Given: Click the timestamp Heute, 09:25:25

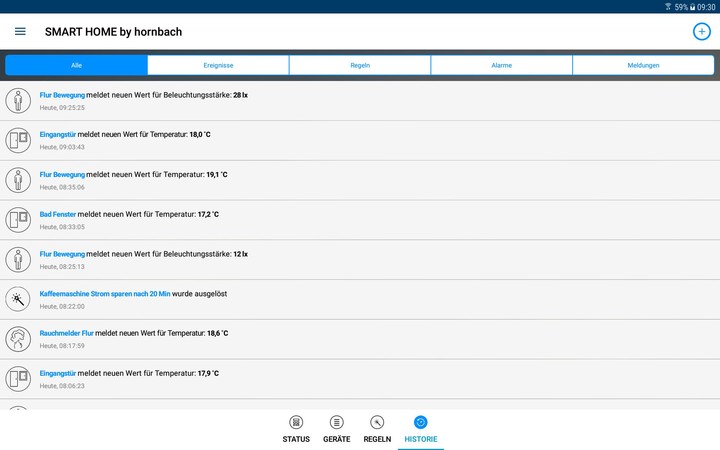Looking at the screenshot, I should point(62,108).
